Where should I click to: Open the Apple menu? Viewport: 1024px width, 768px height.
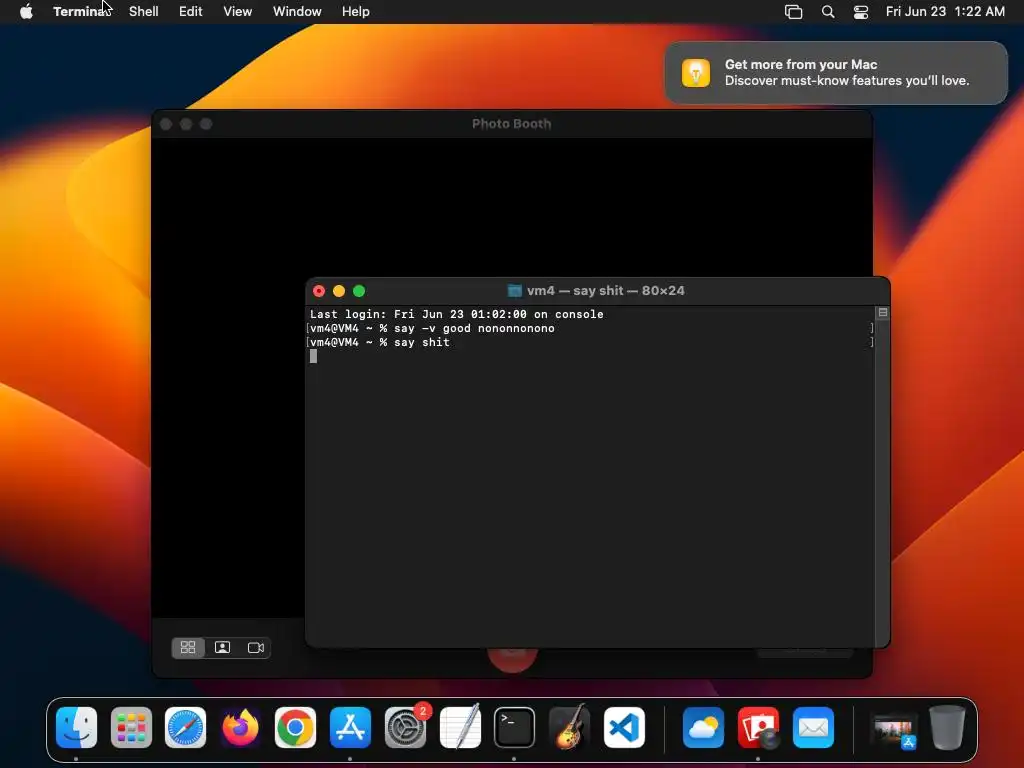pyautogui.click(x=26, y=12)
